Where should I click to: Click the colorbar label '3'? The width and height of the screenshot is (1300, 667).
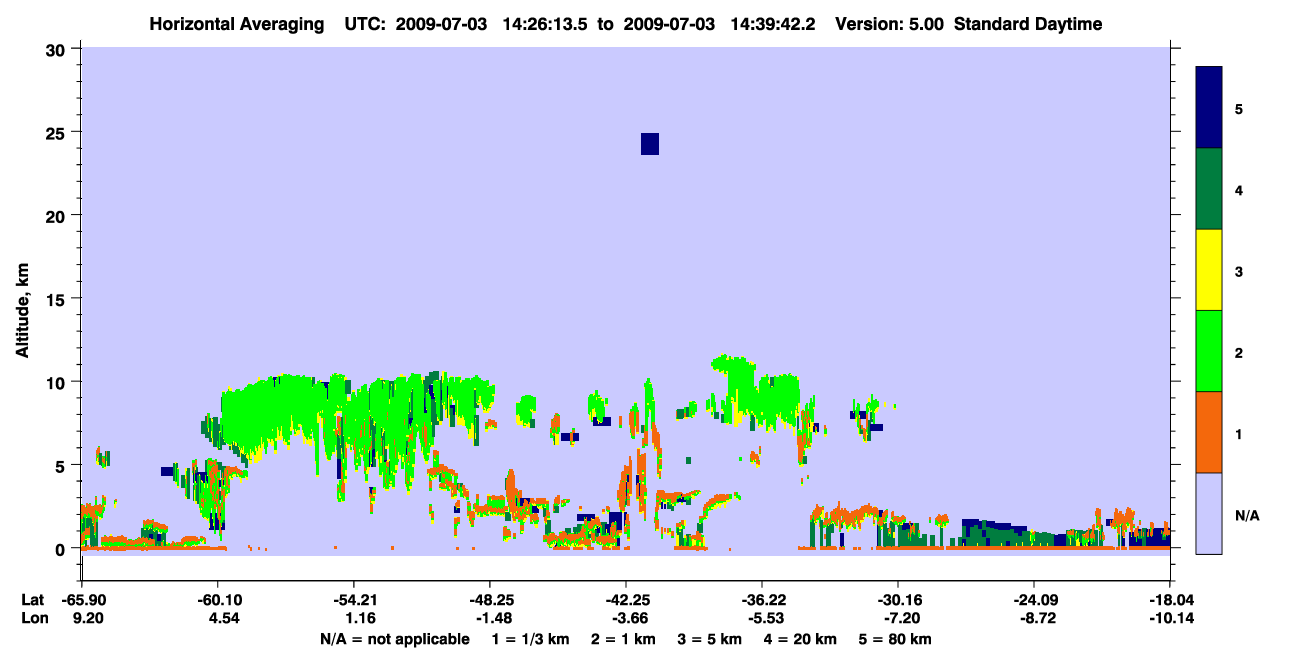click(1239, 271)
